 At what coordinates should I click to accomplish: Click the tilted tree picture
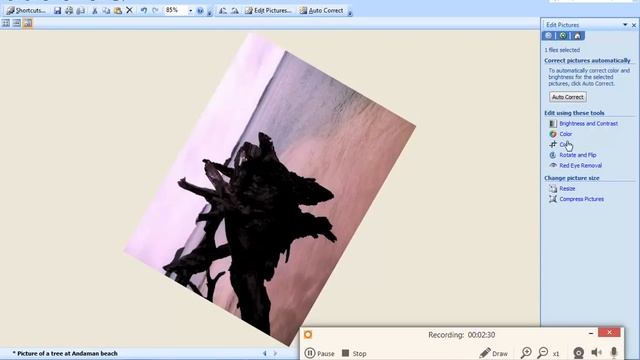269,190
